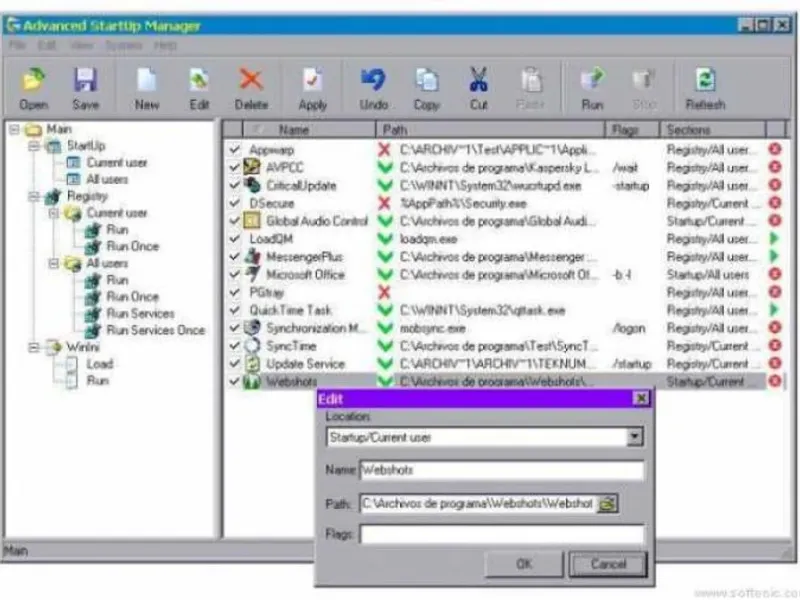Toggle Global Audio Control checkbox
Screen dimensions: 800x600
[234, 220]
